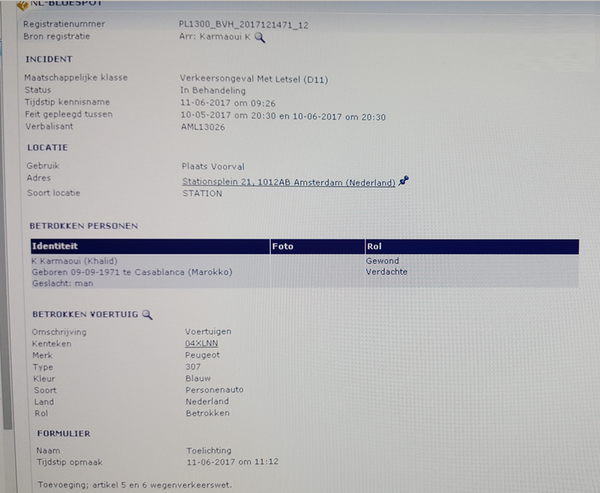This screenshot has width=600, height=493.
Task: Click the Rol column header
Action: 375,245
